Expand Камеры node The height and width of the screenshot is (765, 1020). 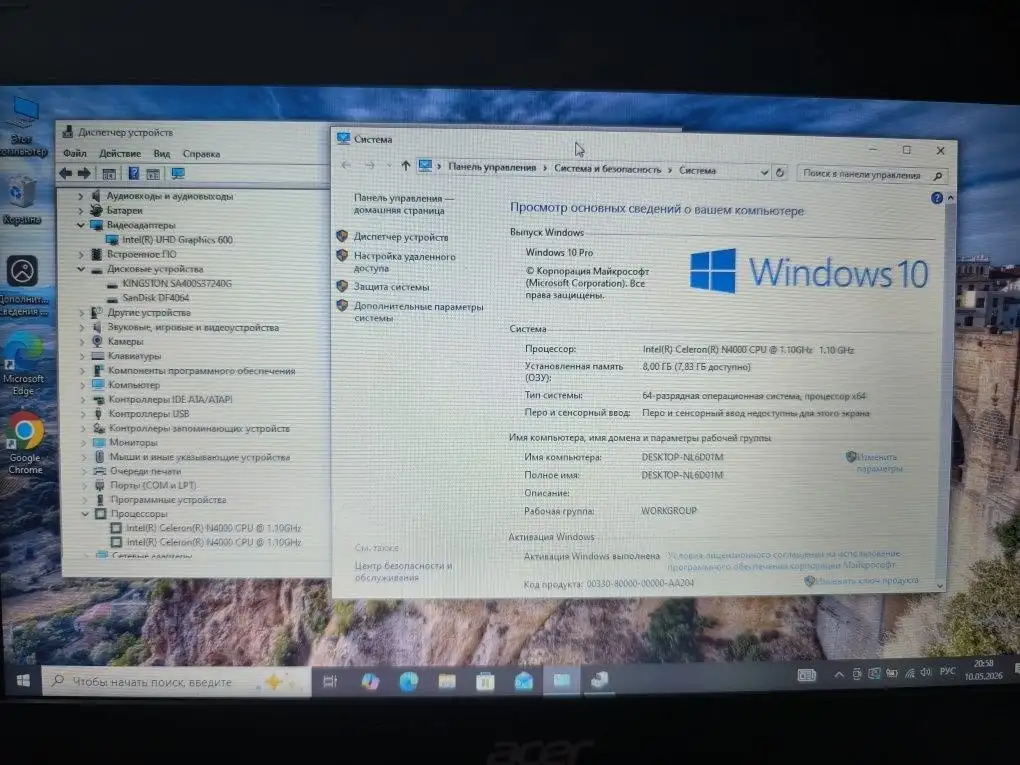pyautogui.click(x=82, y=342)
